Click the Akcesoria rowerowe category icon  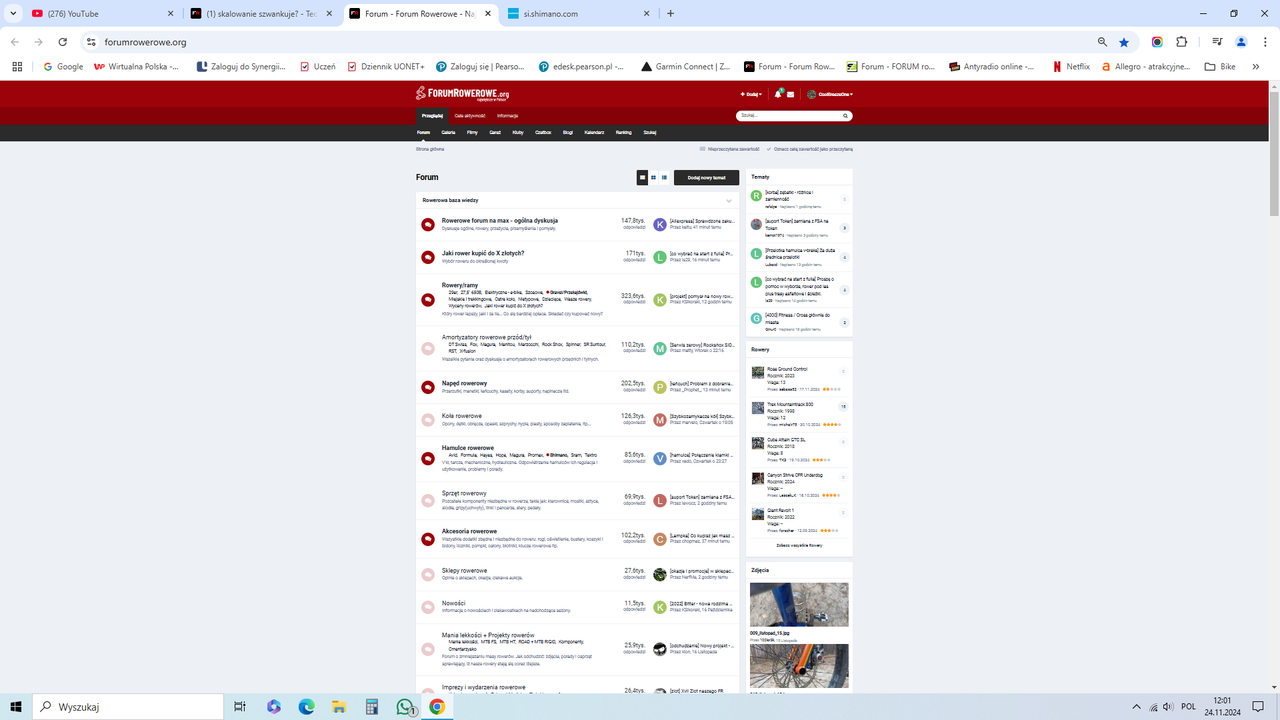(428, 539)
